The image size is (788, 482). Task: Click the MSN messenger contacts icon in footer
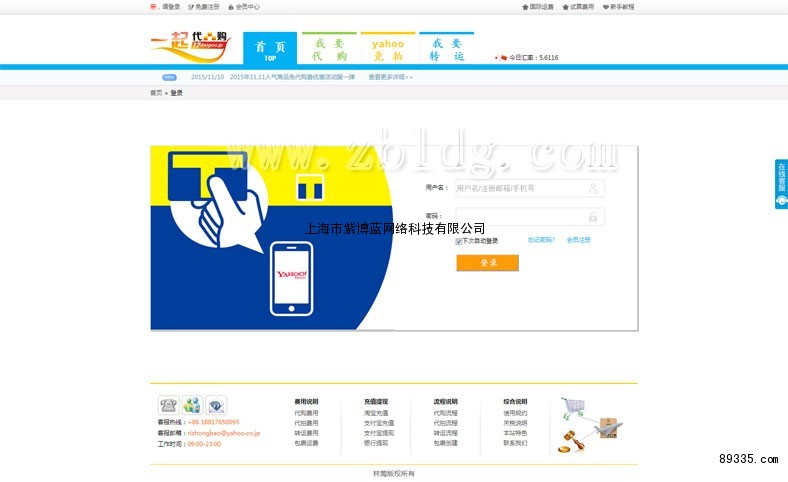[192, 405]
